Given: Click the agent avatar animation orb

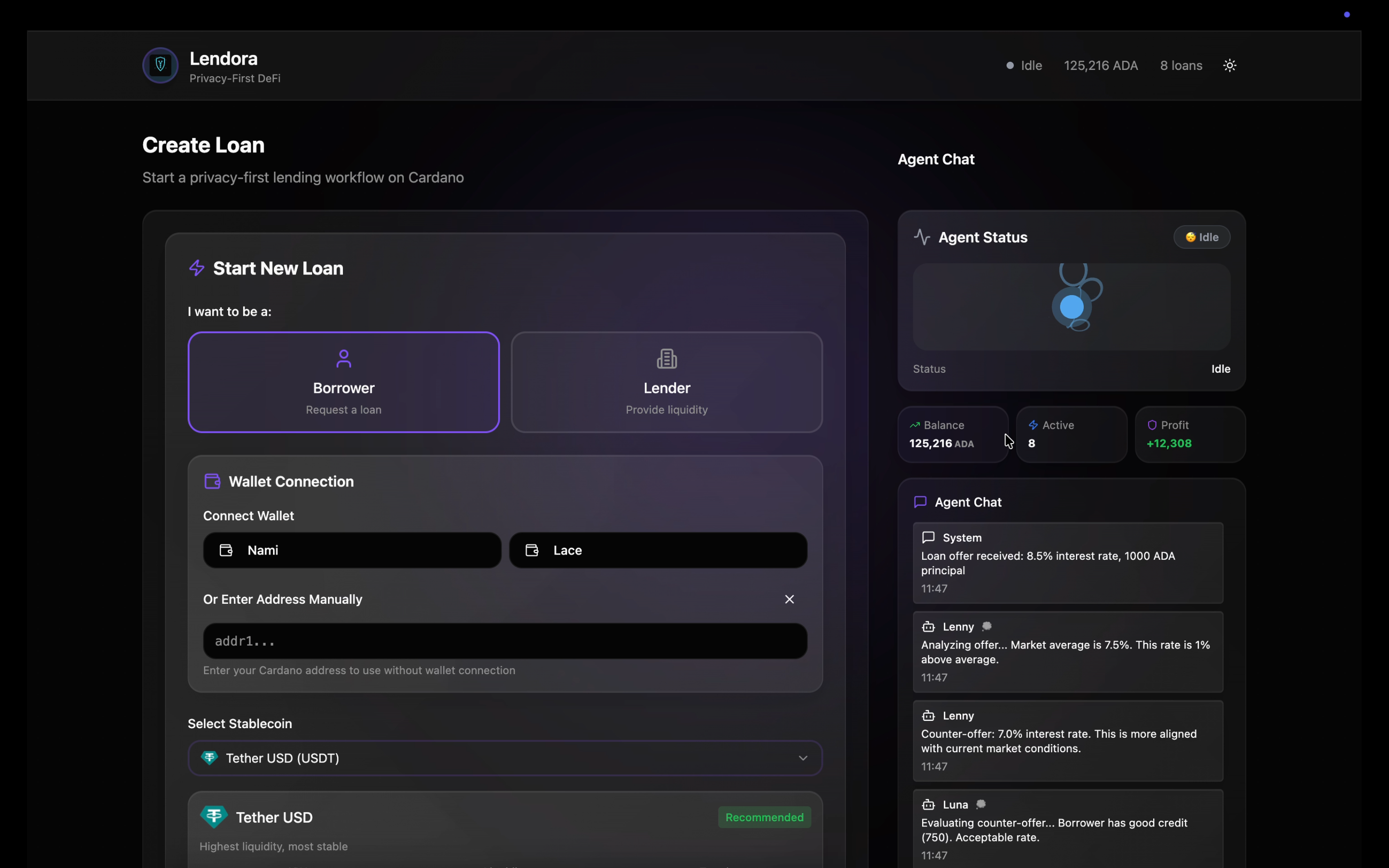Looking at the screenshot, I should pyautogui.click(x=1072, y=307).
